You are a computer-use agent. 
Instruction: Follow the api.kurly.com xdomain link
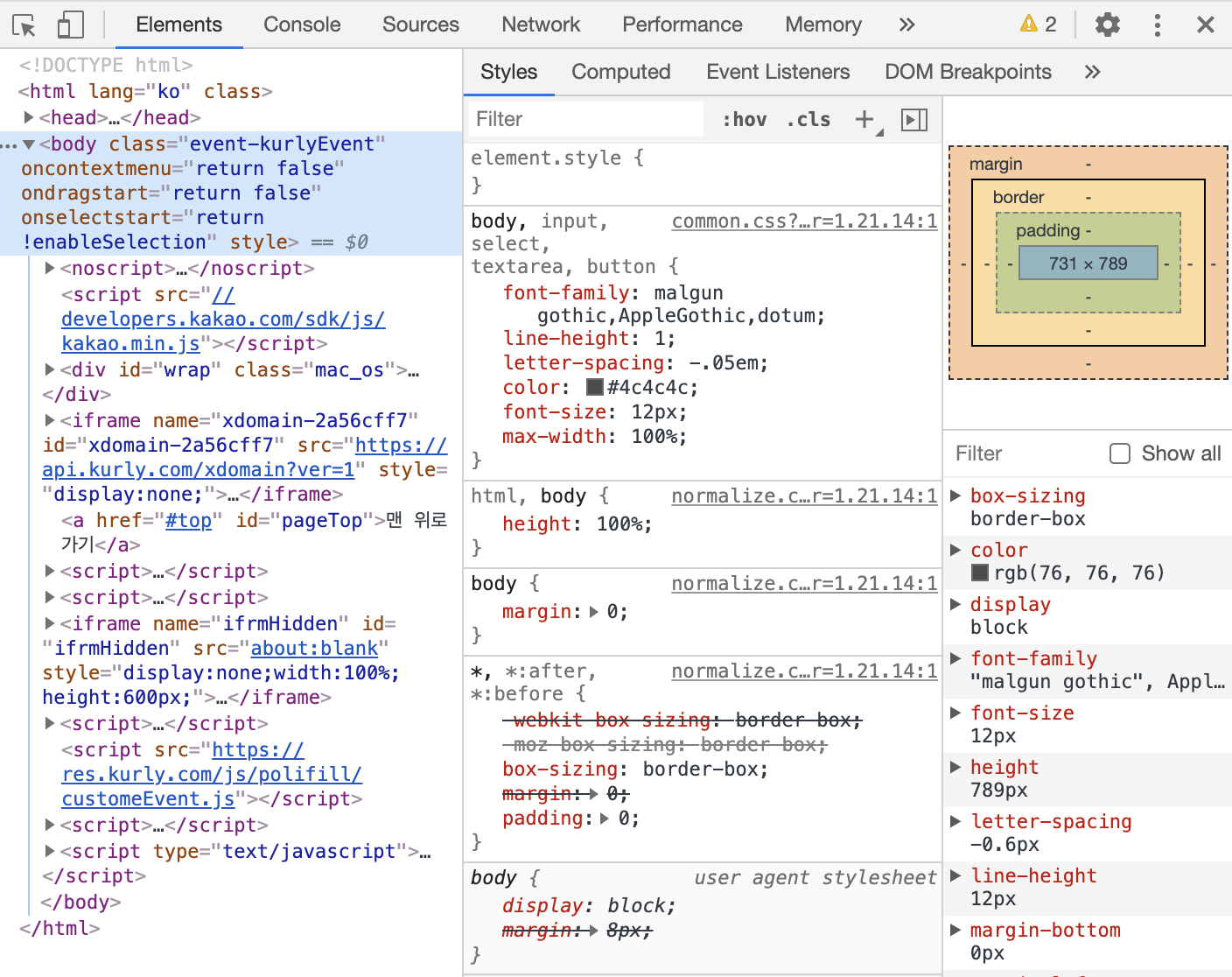tap(245, 458)
